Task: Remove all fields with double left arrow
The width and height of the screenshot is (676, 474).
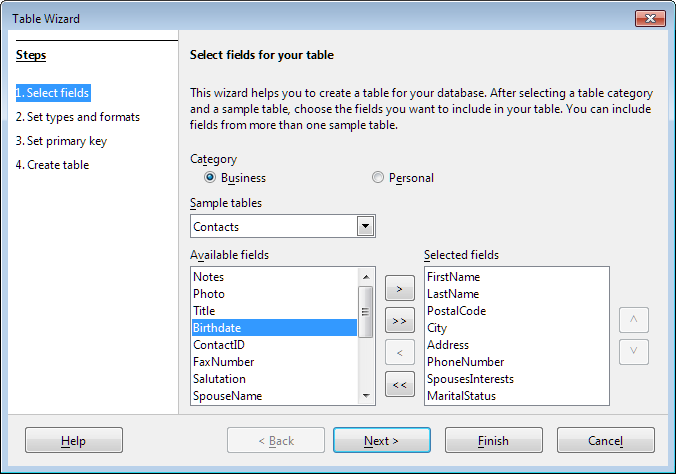Action: [400, 384]
